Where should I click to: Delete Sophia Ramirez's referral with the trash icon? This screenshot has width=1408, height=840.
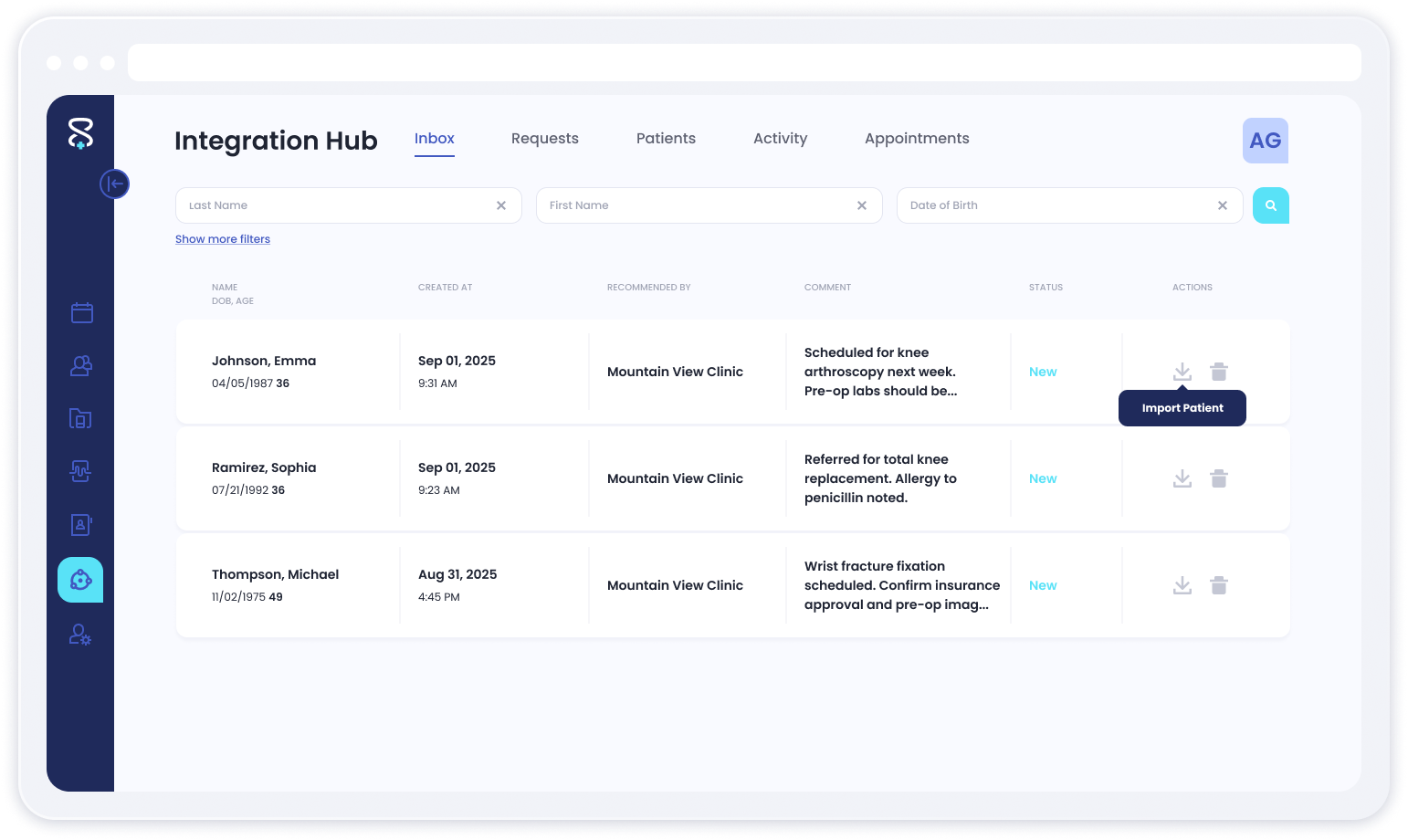(1219, 478)
